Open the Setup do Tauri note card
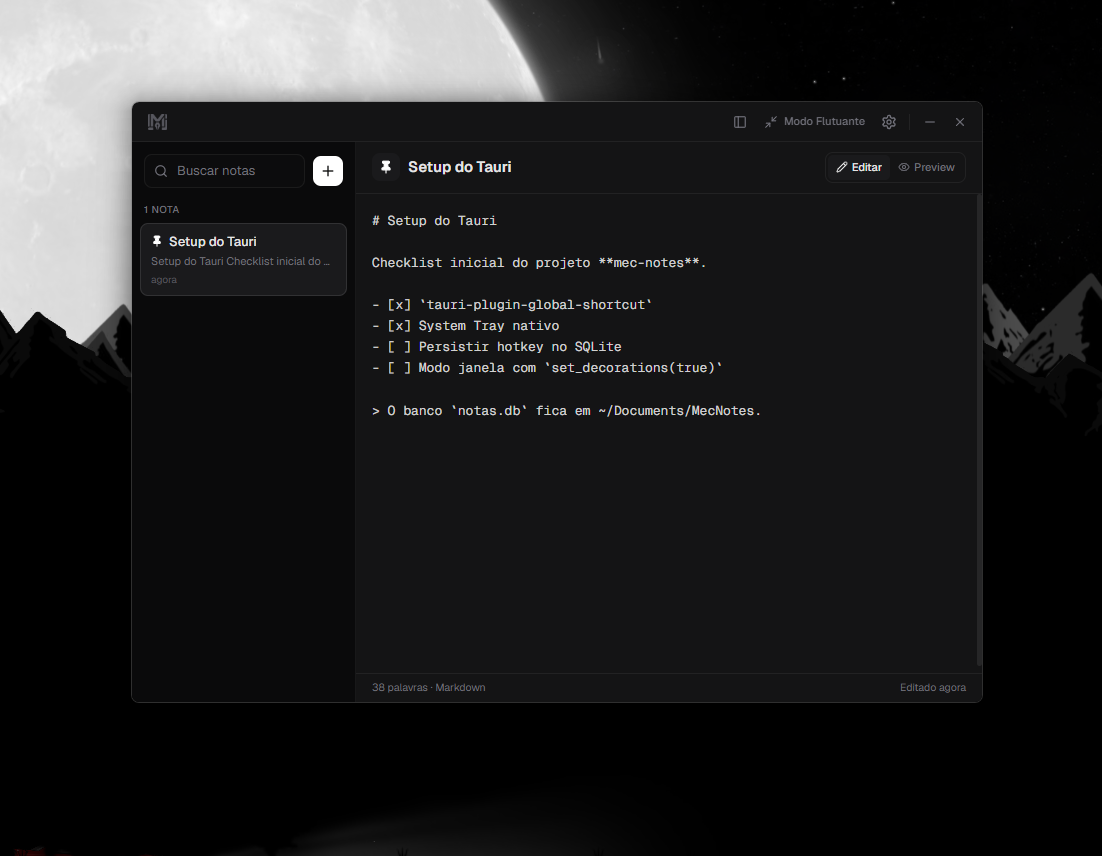Image resolution: width=1102 pixels, height=856 pixels. 243,259
